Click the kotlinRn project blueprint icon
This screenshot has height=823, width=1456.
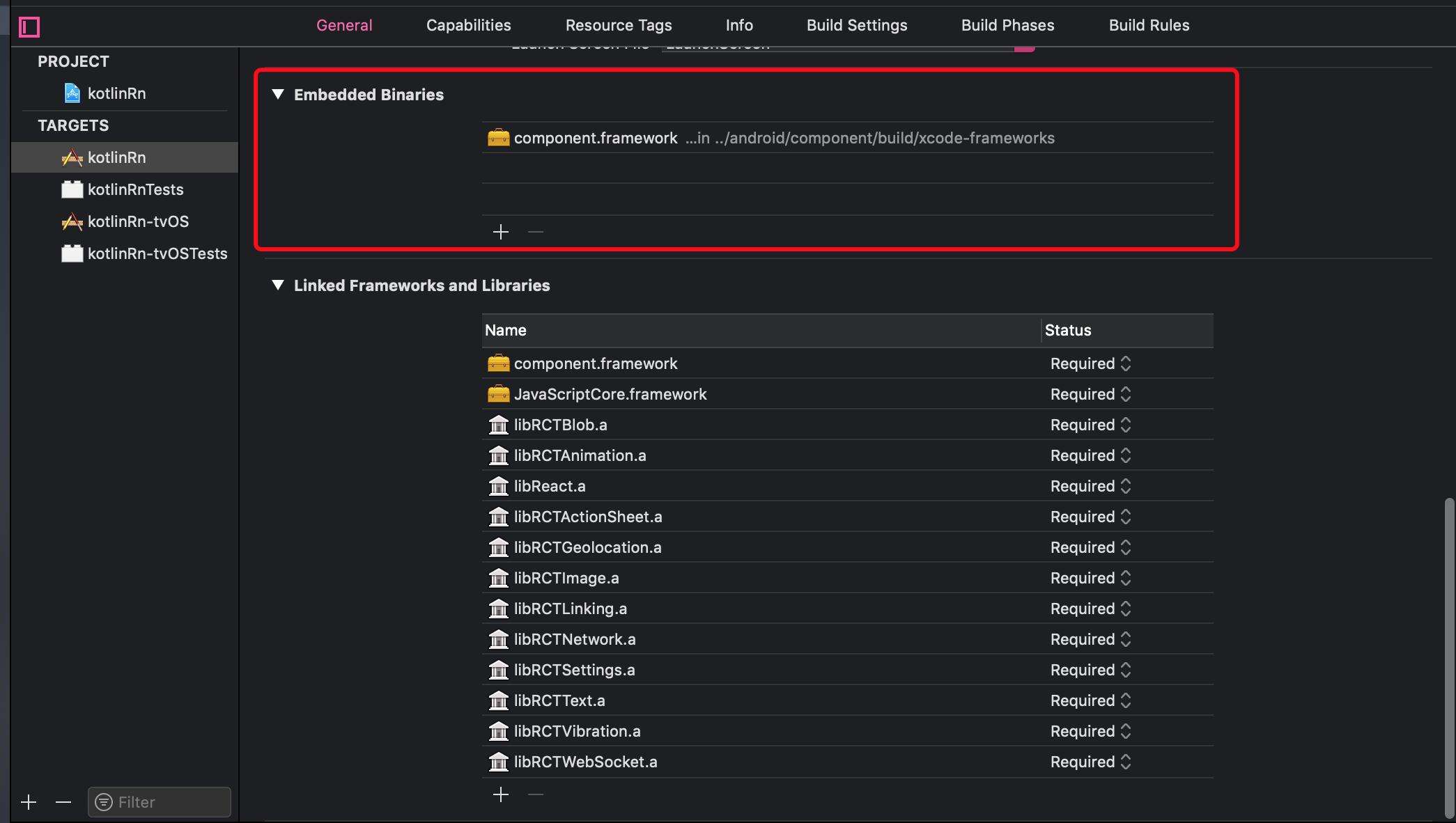[x=72, y=93]
